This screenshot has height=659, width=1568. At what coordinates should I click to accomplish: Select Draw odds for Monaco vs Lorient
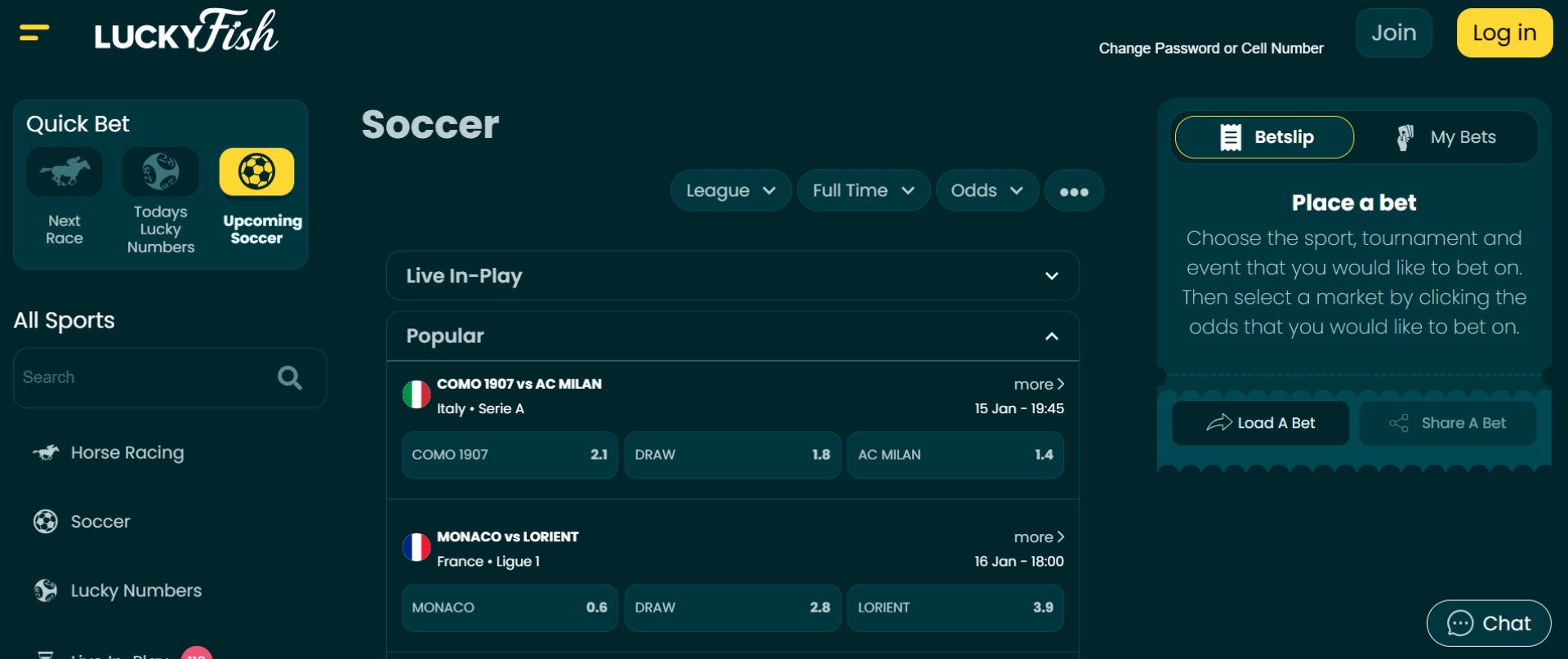click(x=733, y=608)
